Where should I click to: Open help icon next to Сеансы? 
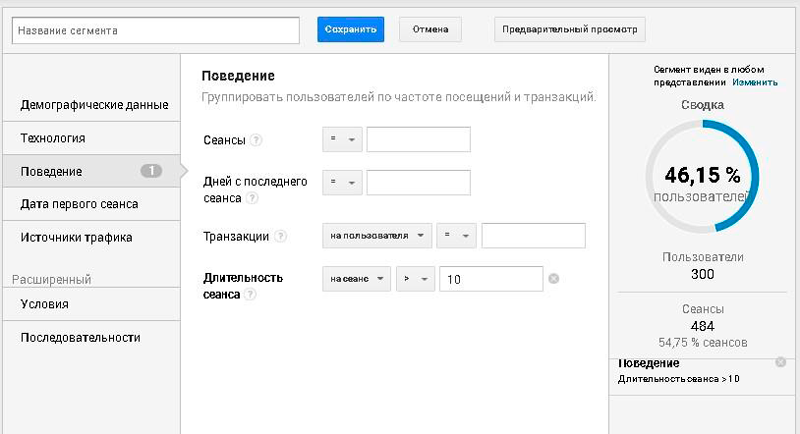click(257, 140)
